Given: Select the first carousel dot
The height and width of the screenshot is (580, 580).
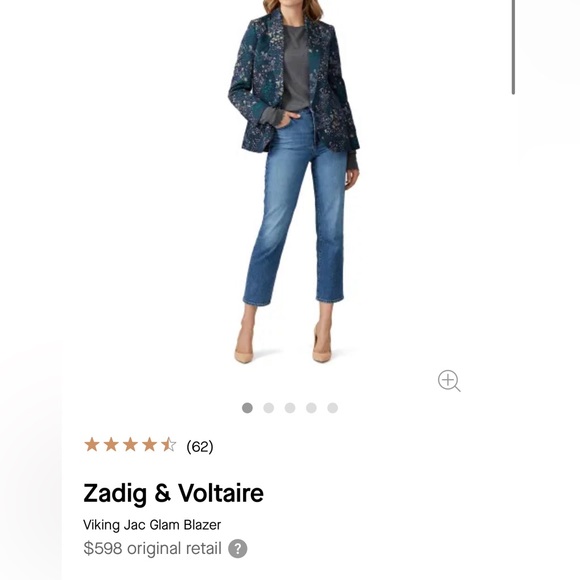Looking at the screenshot, I should coord(247,408).
